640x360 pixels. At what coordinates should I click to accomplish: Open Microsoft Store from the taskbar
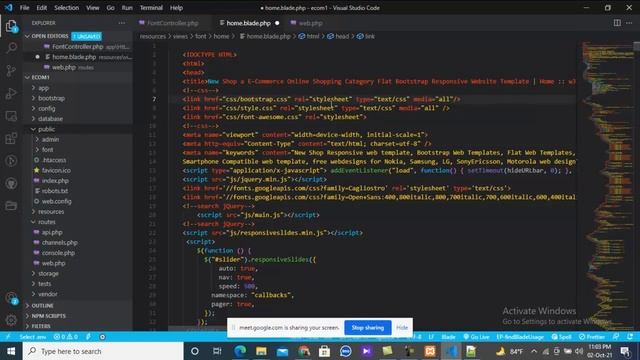pos(324,351)
